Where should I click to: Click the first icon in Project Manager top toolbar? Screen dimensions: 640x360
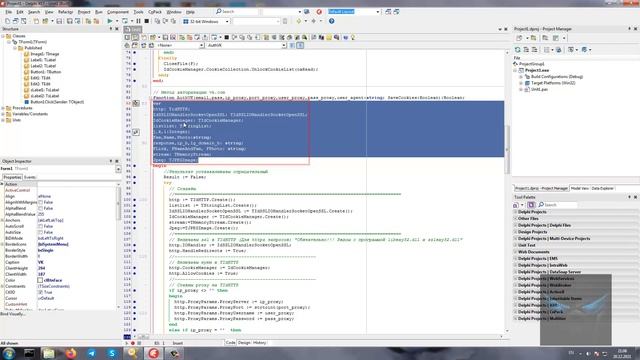(x=519, y=38)
